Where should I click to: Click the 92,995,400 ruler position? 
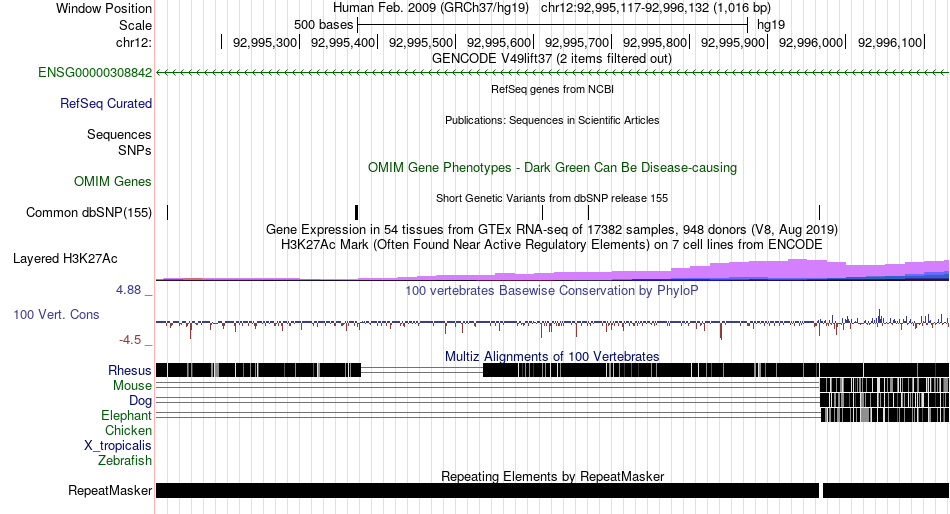[343, 42]
